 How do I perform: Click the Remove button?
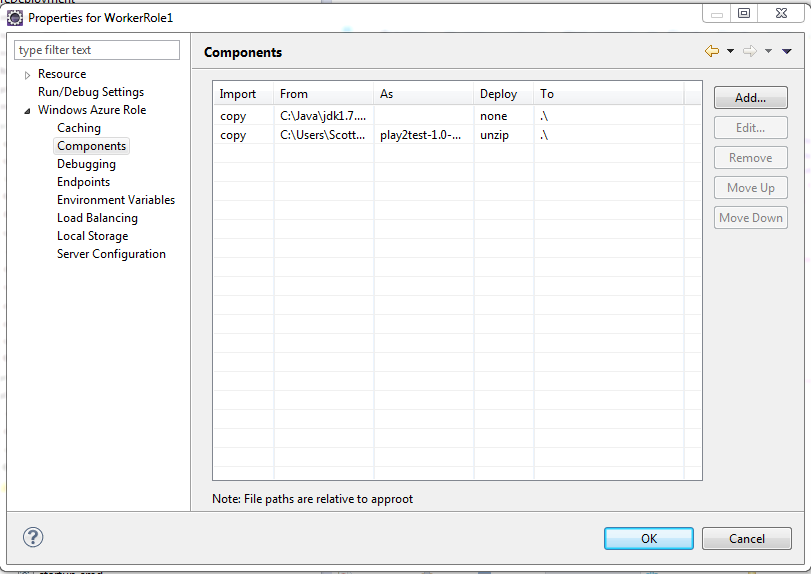coord(750,158)
